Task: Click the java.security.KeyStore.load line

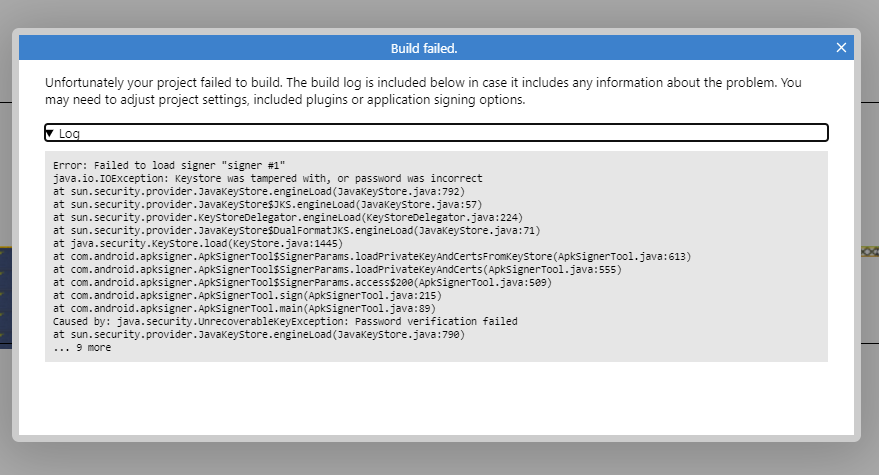Action: 198,243
